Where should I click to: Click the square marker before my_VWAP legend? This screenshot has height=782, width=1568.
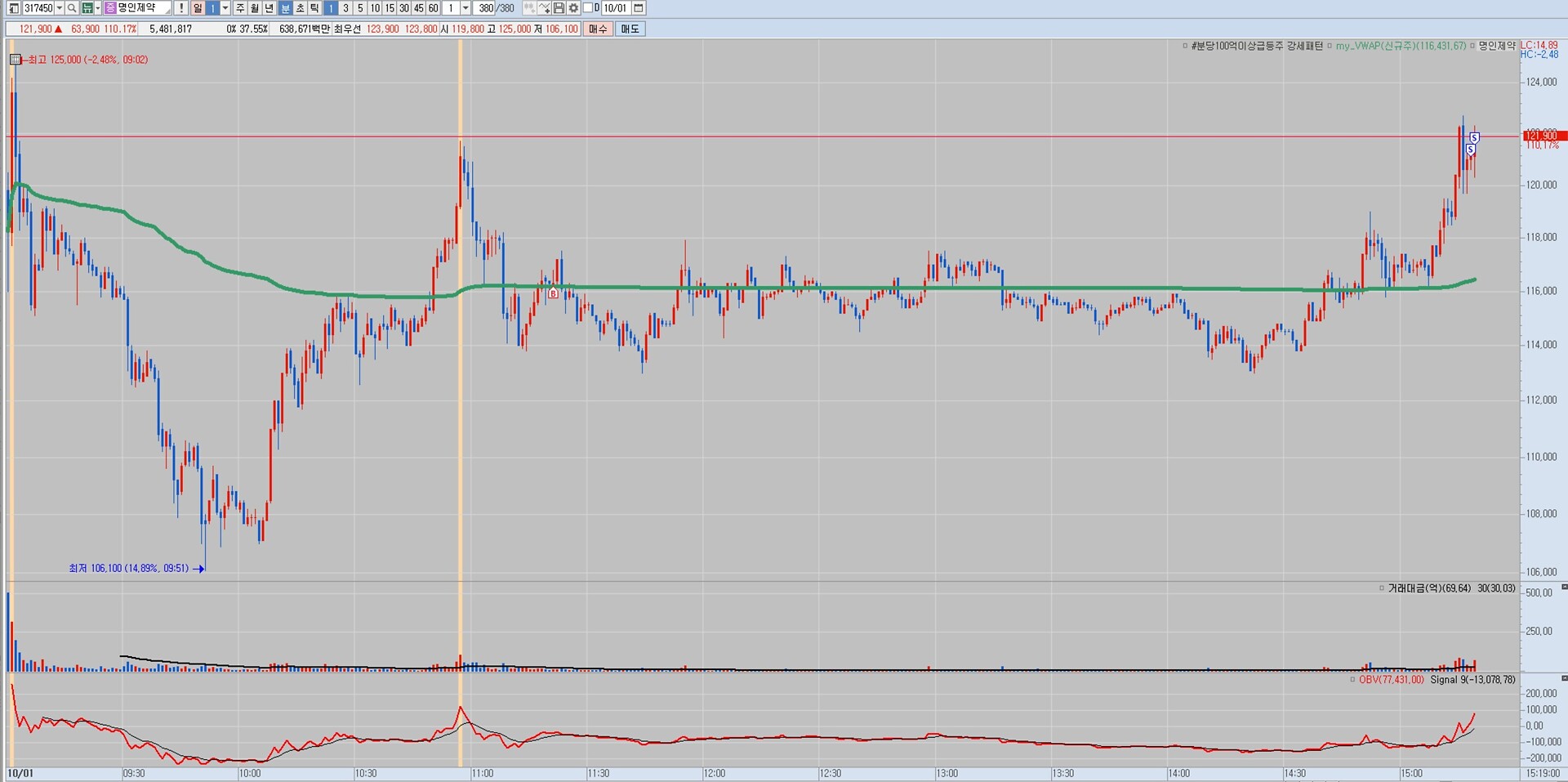click(x=1330, y=46)
